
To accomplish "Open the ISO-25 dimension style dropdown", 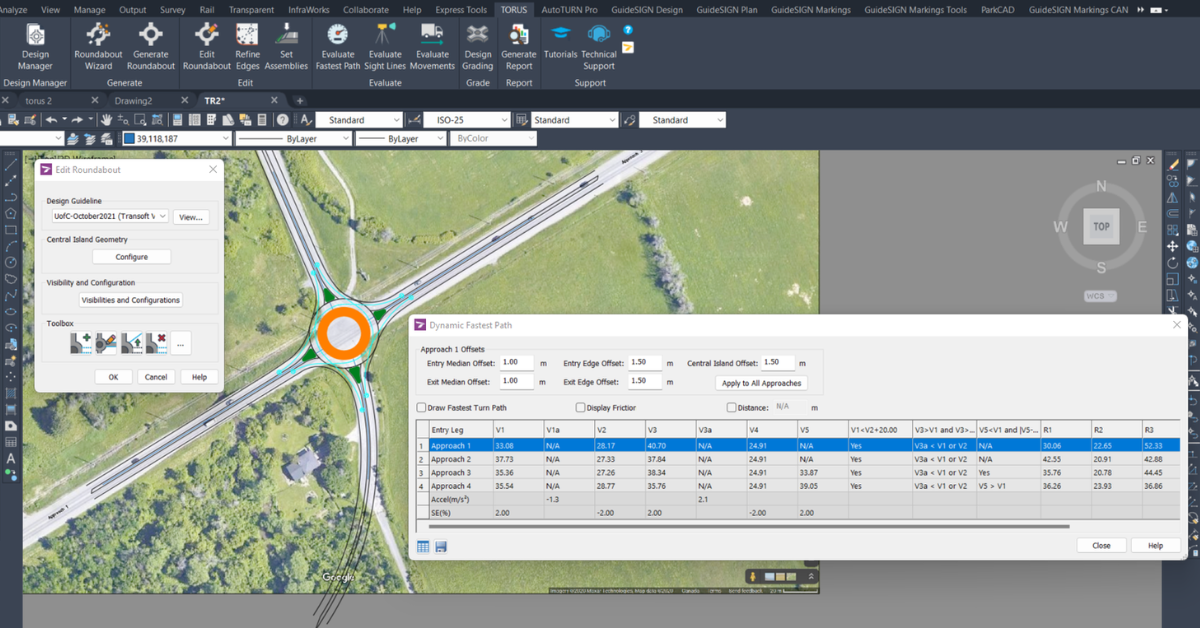I will tap(467, 120).
